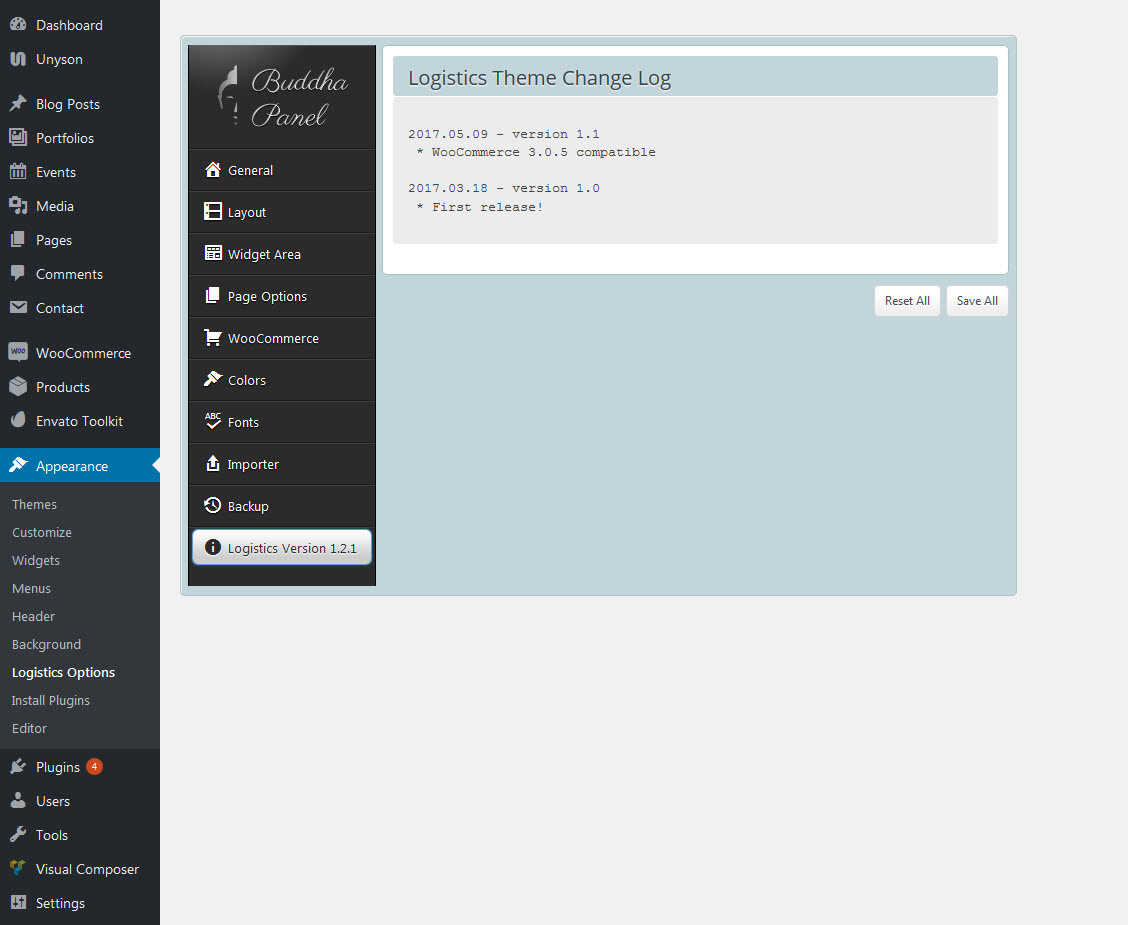Image resolution: width=1128 pixels, height=925 pixels.
Task: Open the Customize submenu link
Action: click(42, 532)
